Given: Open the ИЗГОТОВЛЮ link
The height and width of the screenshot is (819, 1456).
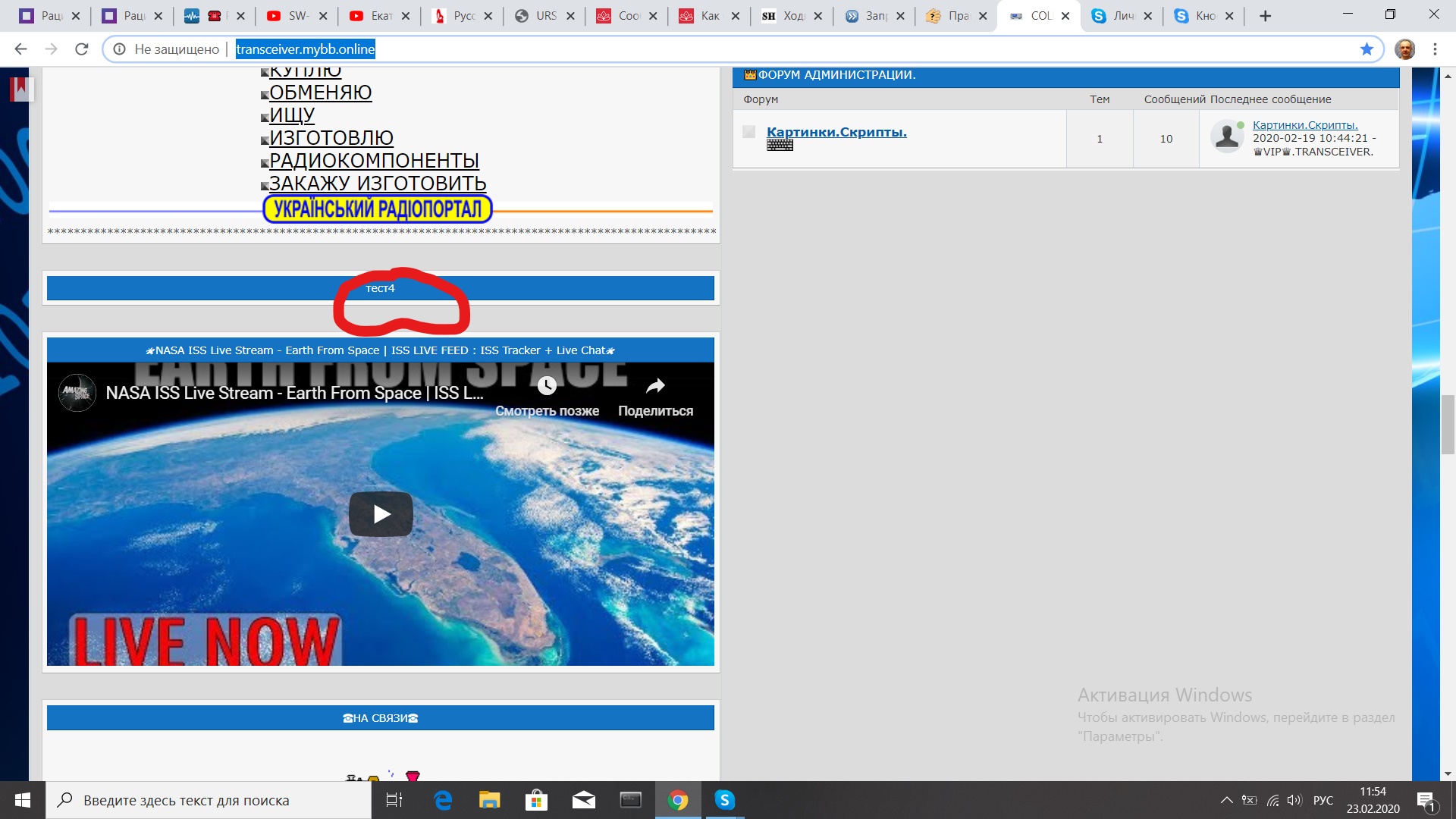Looking at the screenshot, I should [331, 138].
